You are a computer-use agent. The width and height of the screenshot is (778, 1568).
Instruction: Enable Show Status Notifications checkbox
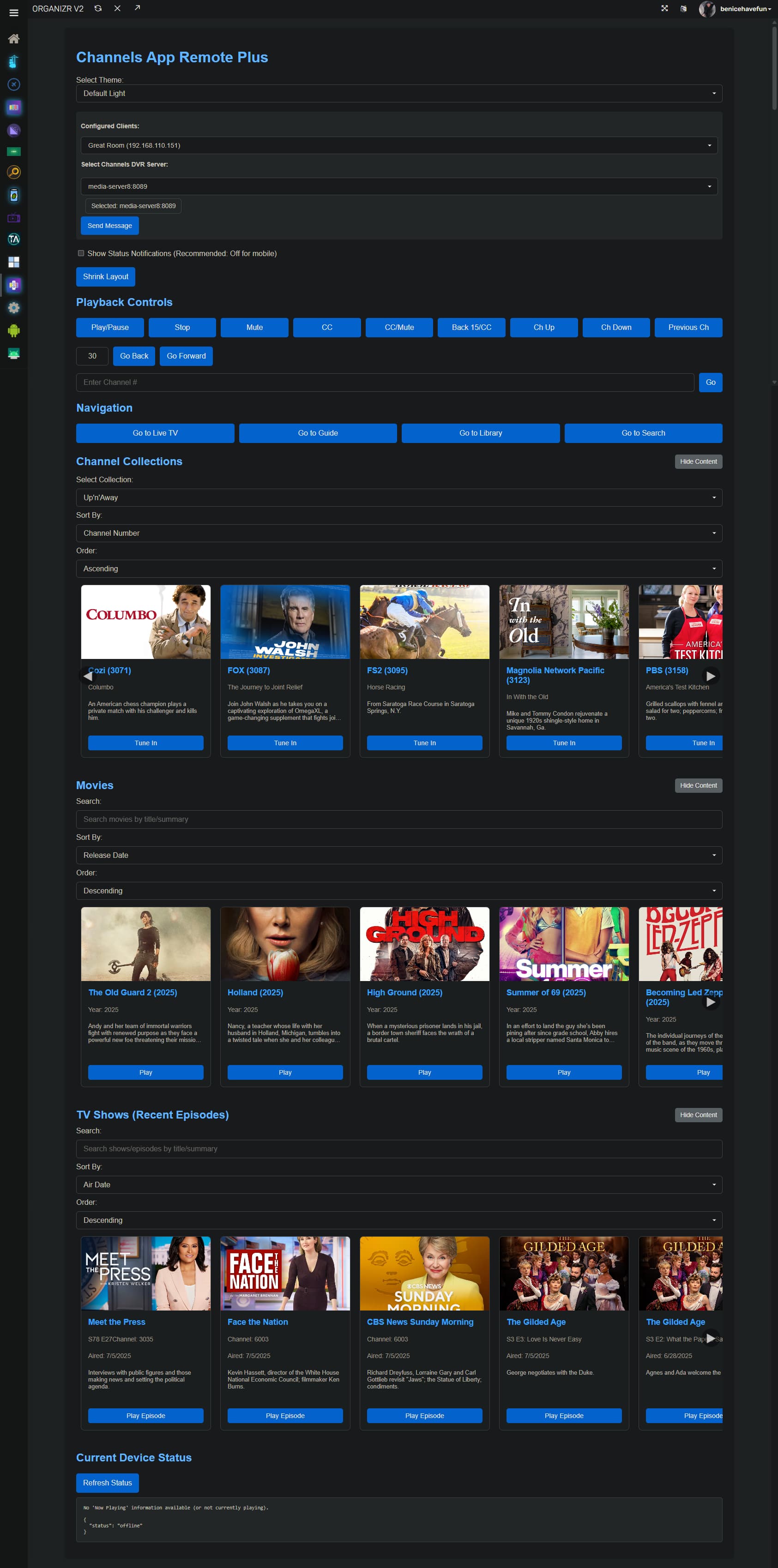tap(81, 253)
